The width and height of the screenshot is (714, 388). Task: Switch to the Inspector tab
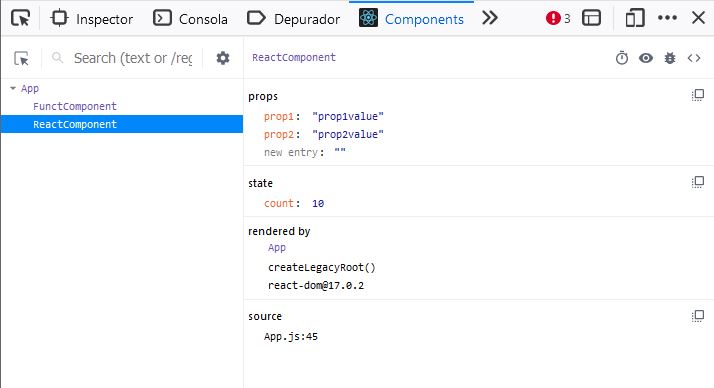pos(92,19)
